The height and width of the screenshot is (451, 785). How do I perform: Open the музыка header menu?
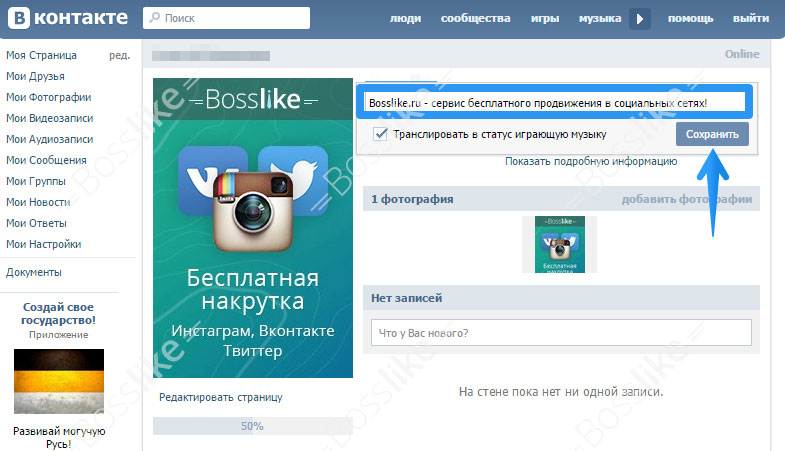point(600,19)
